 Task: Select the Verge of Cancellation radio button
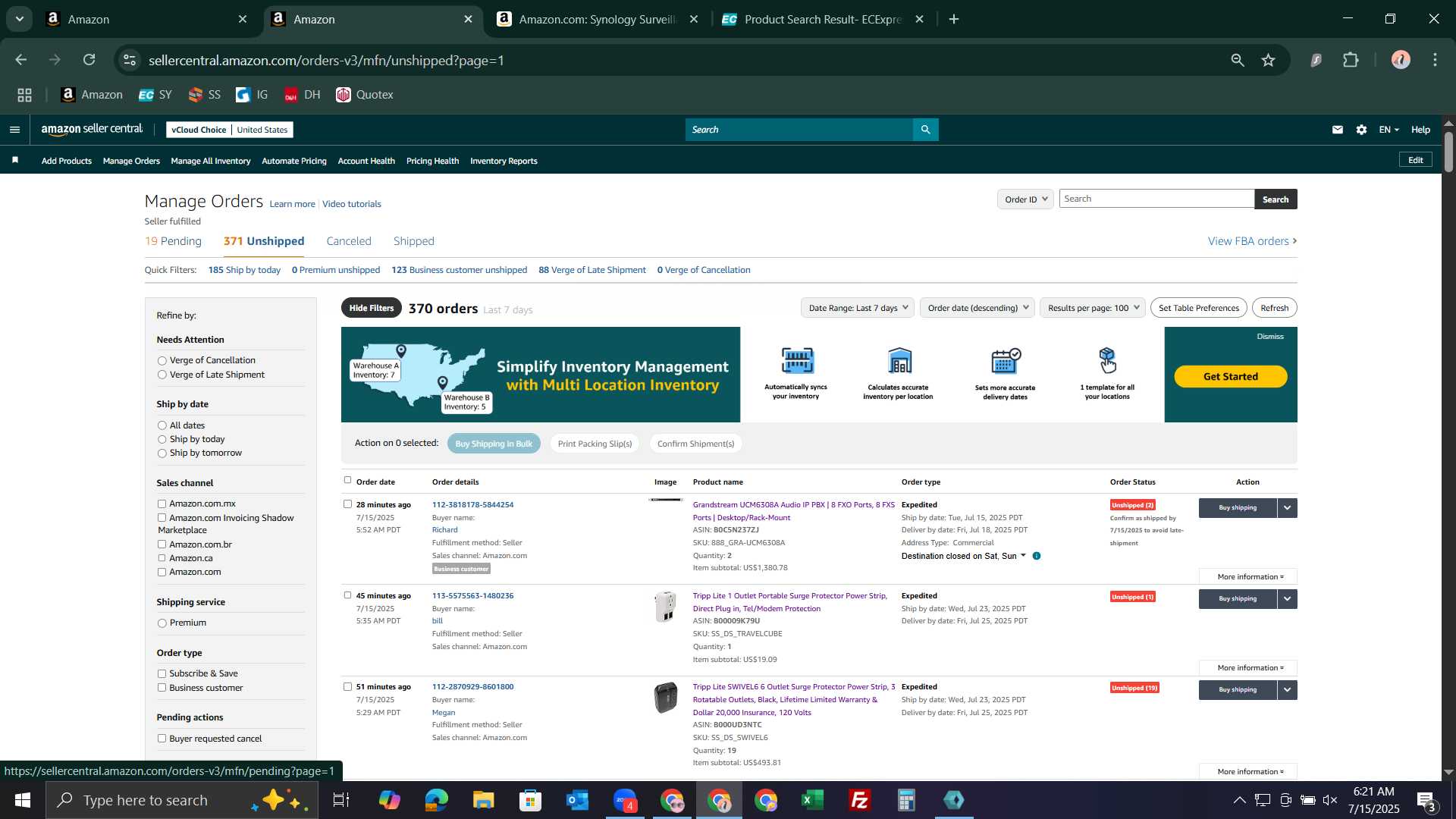[162, 361]
